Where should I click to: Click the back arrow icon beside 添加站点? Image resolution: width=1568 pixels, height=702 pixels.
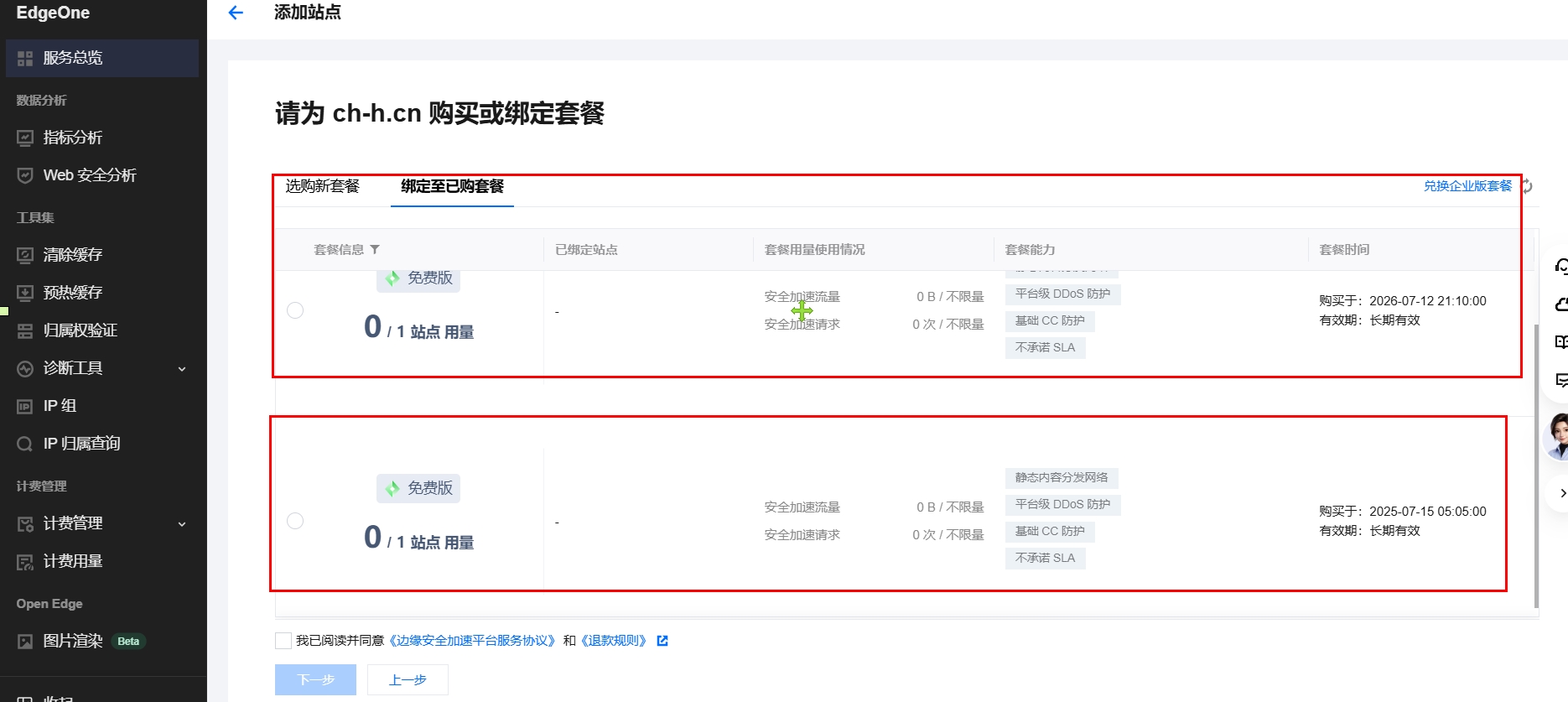point(236,13)
